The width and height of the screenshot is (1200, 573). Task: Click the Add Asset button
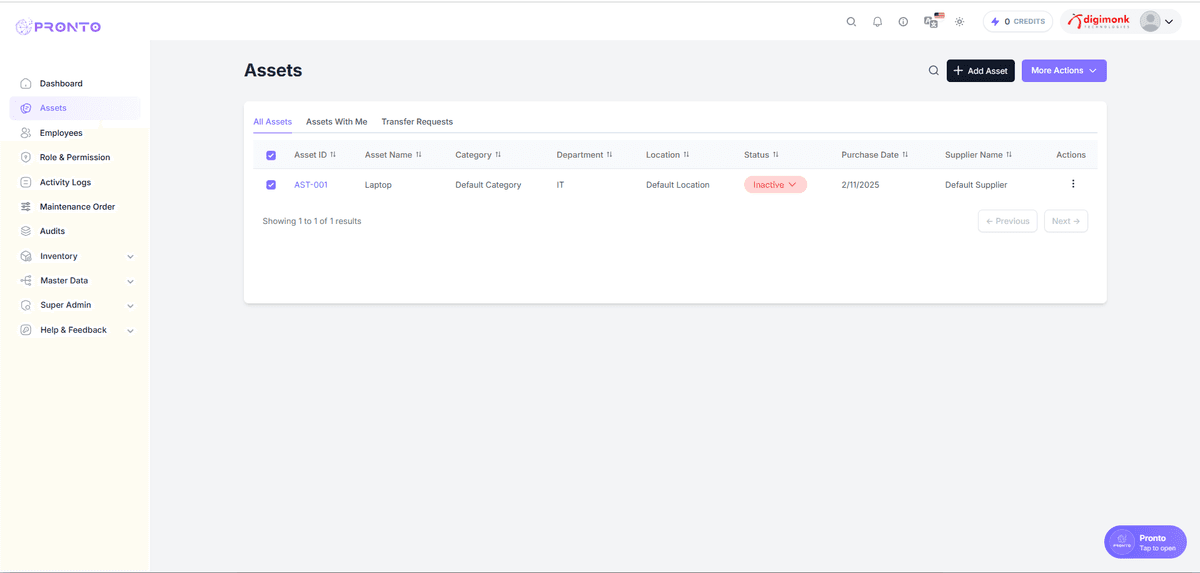click(980, 71)
